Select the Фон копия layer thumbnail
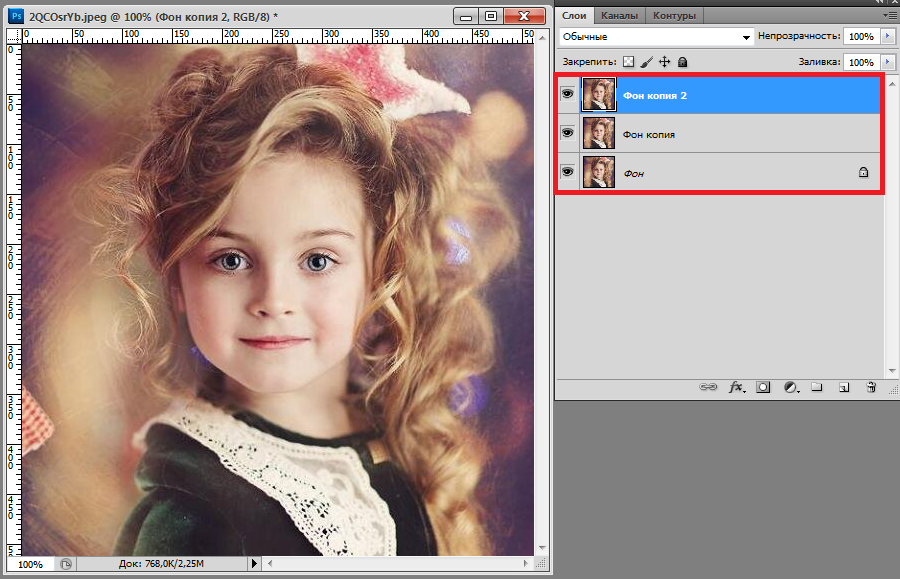This screenshot has height=579, width=900. point(599,133)
